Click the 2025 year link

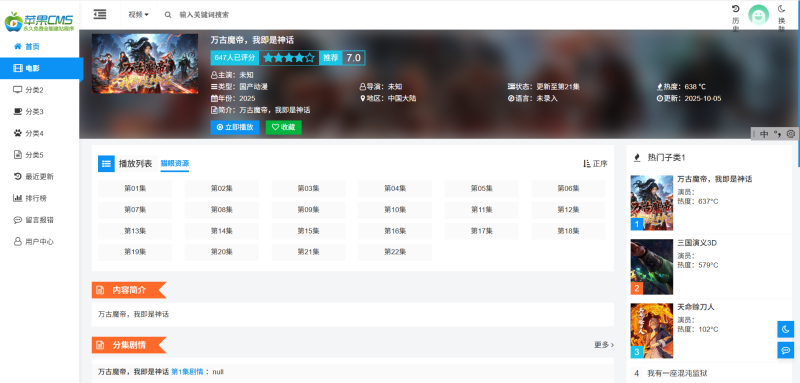click(247, 98)
